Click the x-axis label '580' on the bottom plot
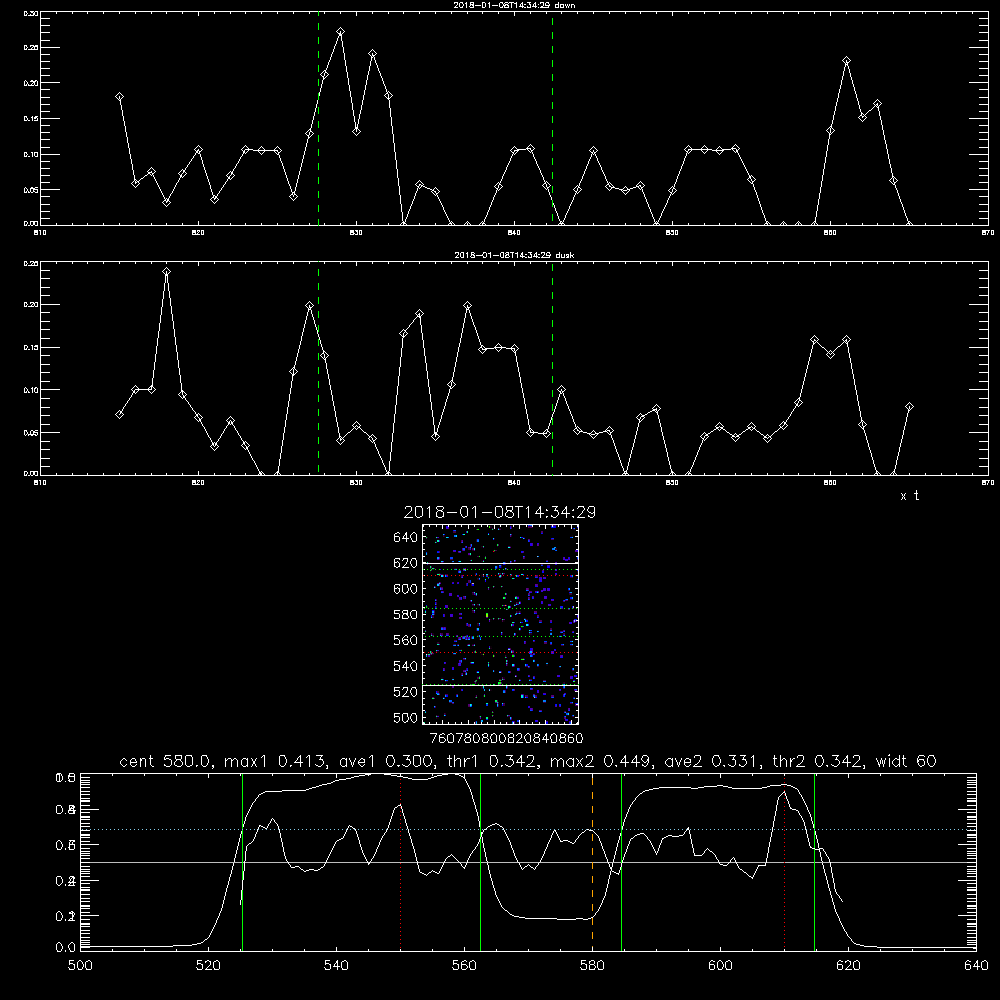 tap(592, 966)
